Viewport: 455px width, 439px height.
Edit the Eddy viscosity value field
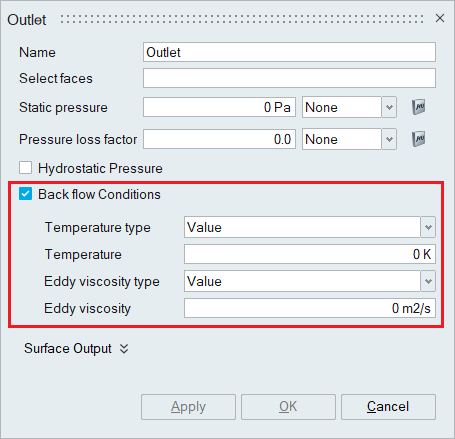pyautogui.click(x=310, y=308)
